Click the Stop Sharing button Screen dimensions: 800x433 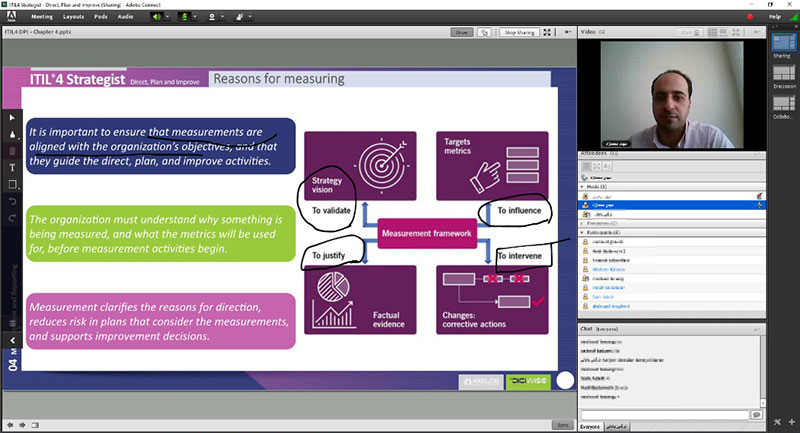(x=519, y=32)
